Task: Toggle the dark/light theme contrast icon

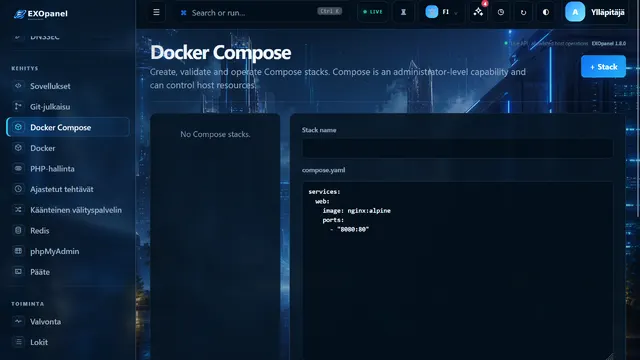Action: [546, 12]
